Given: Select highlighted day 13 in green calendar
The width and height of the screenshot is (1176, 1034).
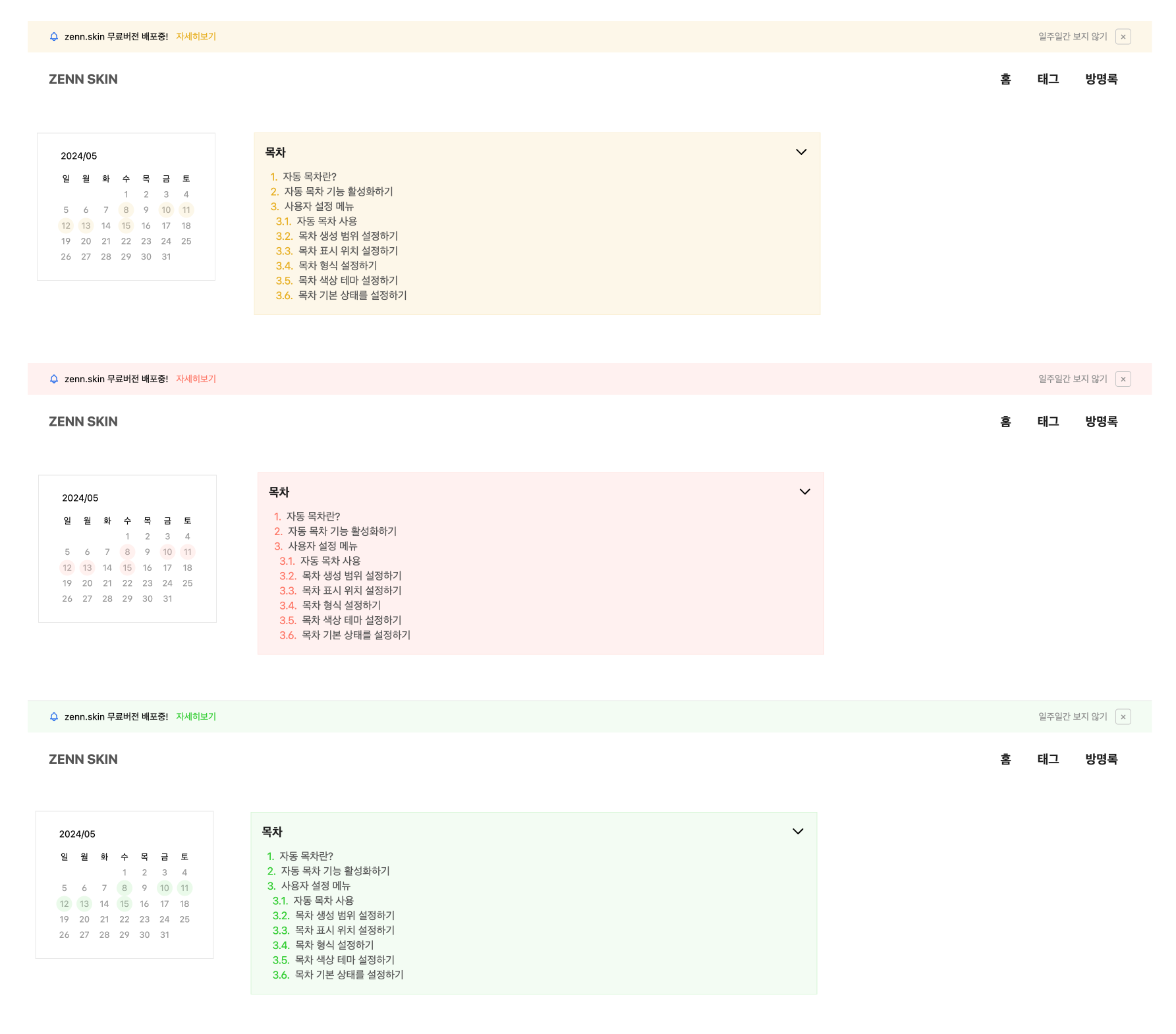Looking at the screenshot, I should [x=84, y=904].
